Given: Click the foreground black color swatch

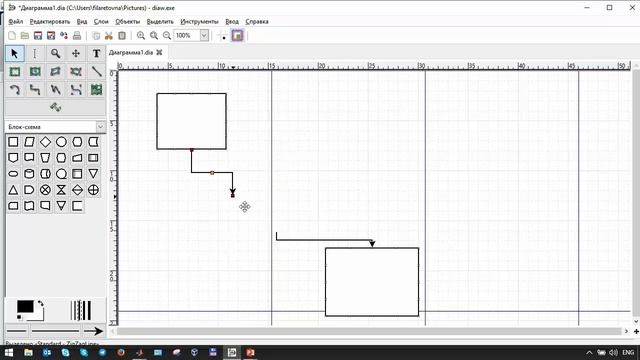Looking at the screenshot, I should (25, 306).
